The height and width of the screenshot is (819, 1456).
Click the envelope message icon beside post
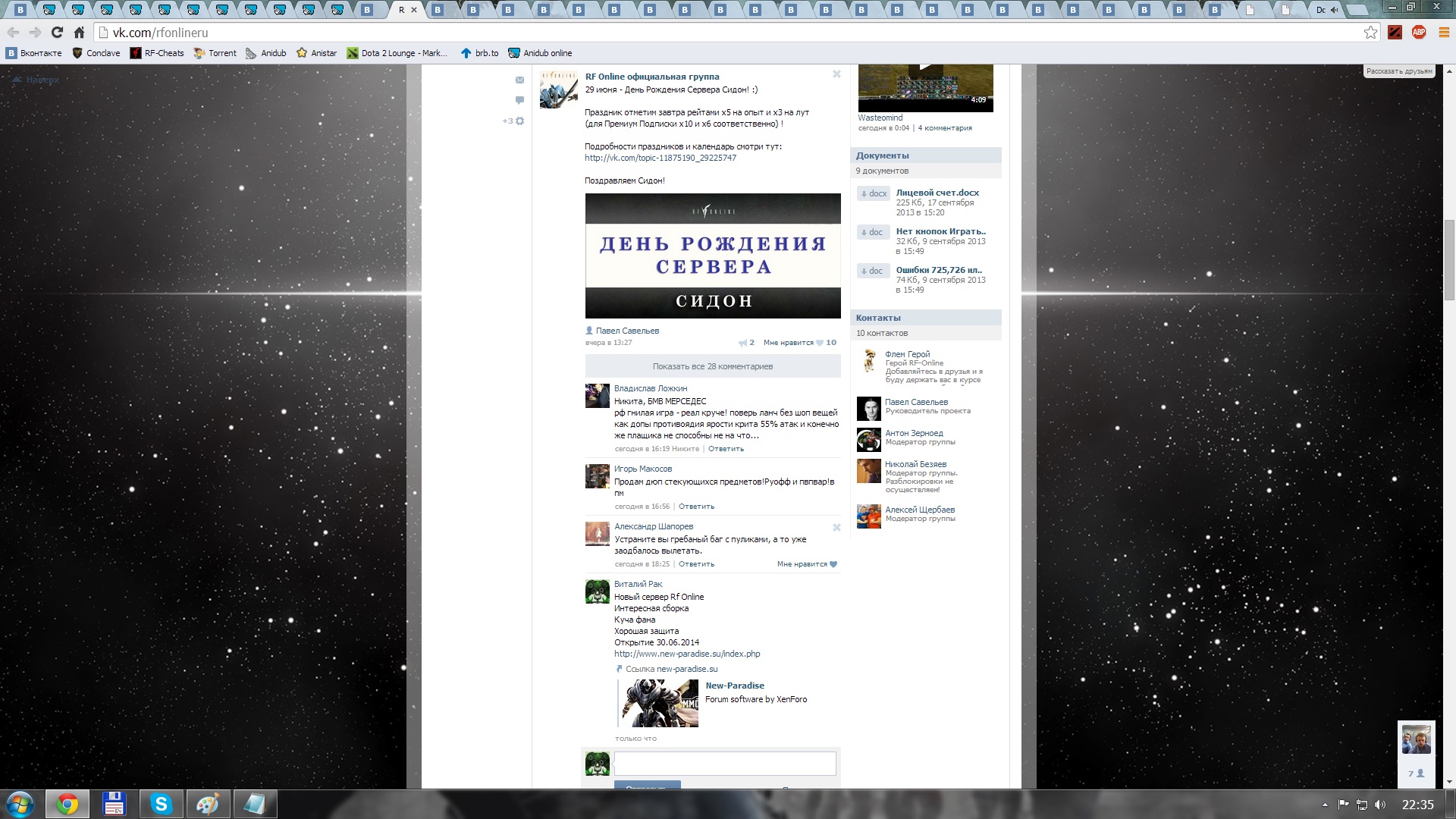[519, 80]
